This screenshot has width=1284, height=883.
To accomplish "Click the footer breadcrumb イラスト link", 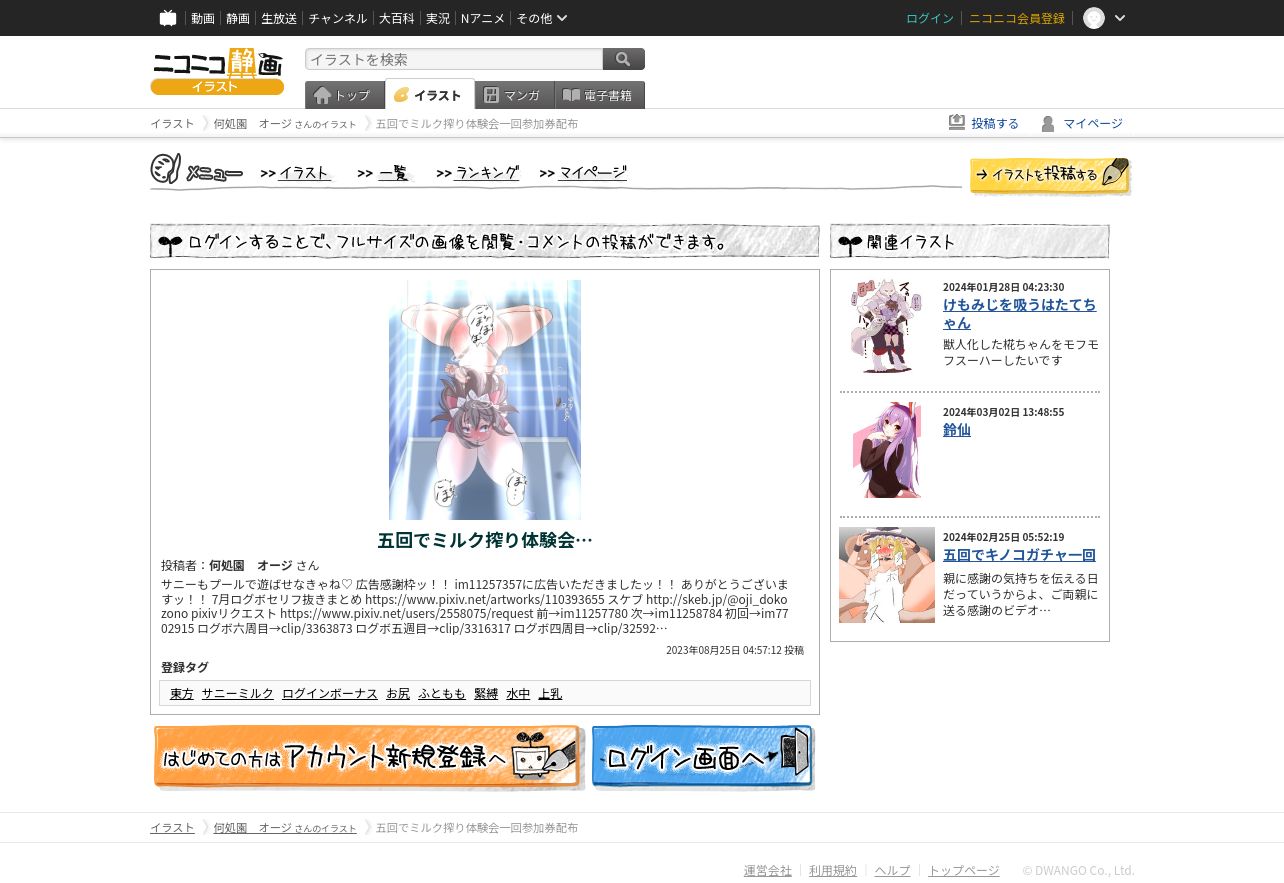I will point(172,828).
